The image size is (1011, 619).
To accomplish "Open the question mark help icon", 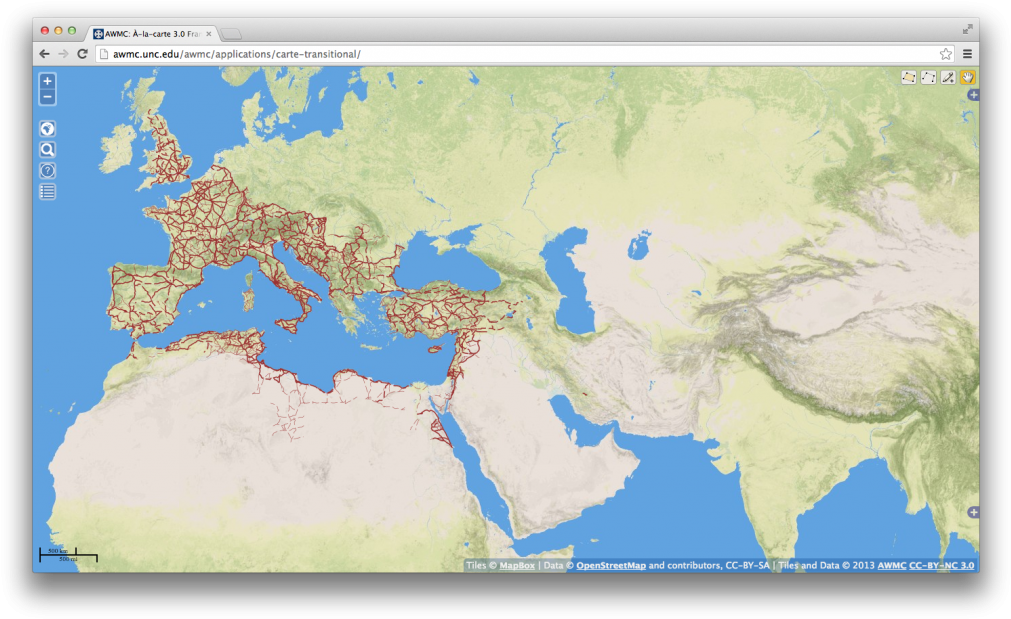I will [x=47, y=171].
